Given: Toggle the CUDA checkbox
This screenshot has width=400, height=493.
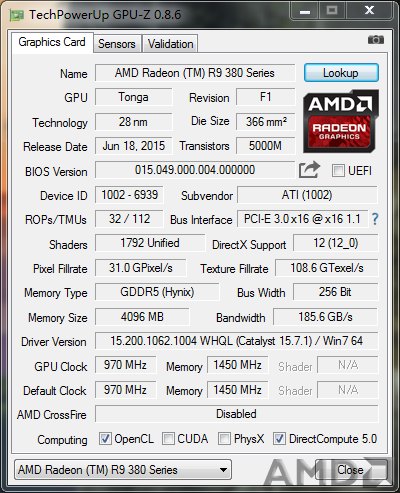Looking at the screenshot, I should 168,439.
